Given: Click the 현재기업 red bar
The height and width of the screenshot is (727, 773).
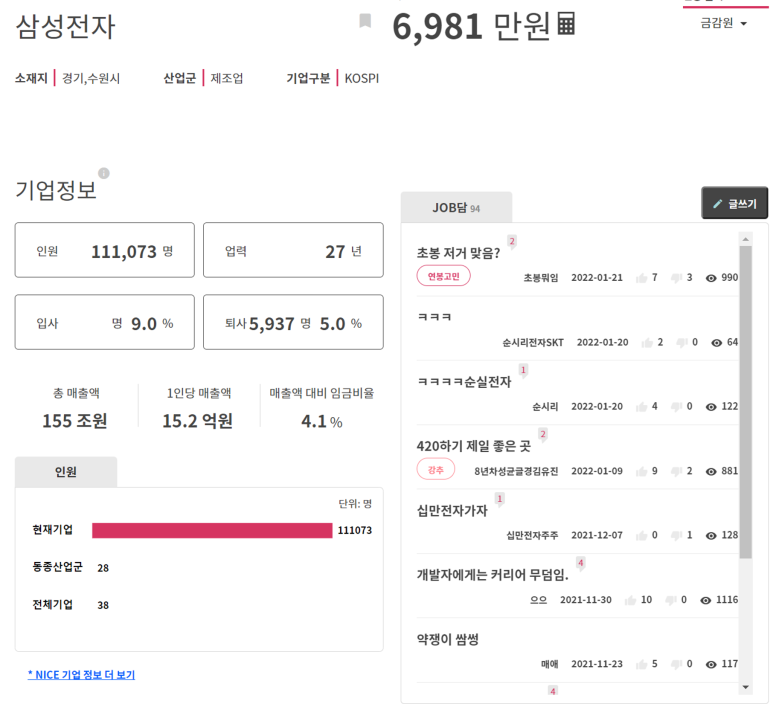Looking at the screenshot, I should 212,530.
